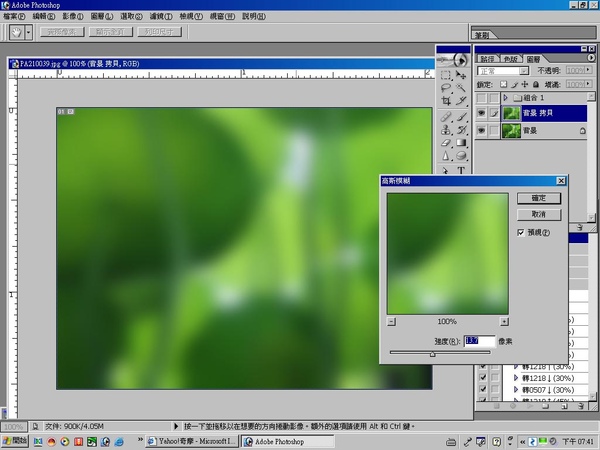Screen dimensions: 600x450
Task: Select the Sharpen/Blur tool
Action: pos(446,156)
